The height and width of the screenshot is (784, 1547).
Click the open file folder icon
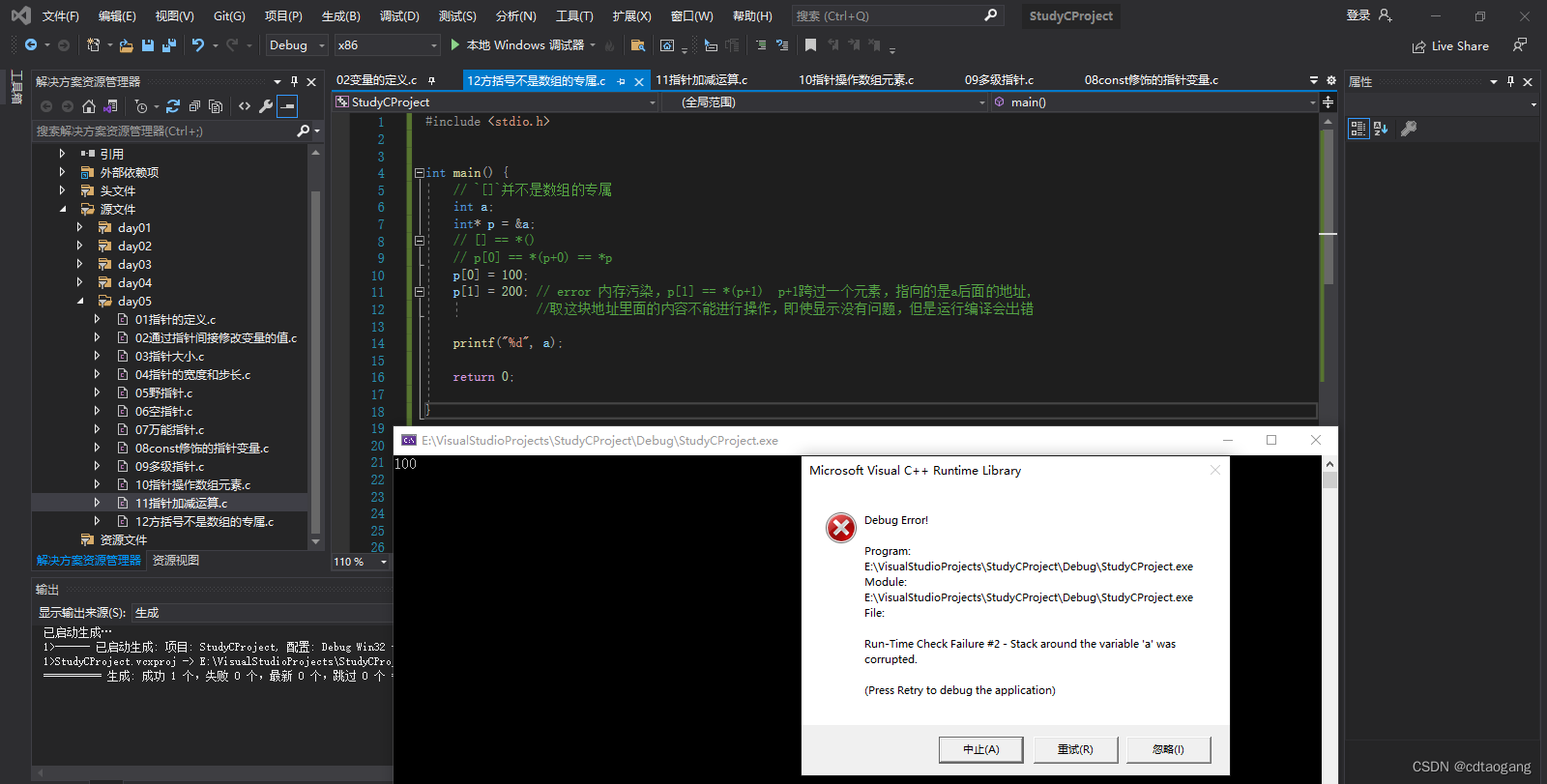tap(127, 45)
